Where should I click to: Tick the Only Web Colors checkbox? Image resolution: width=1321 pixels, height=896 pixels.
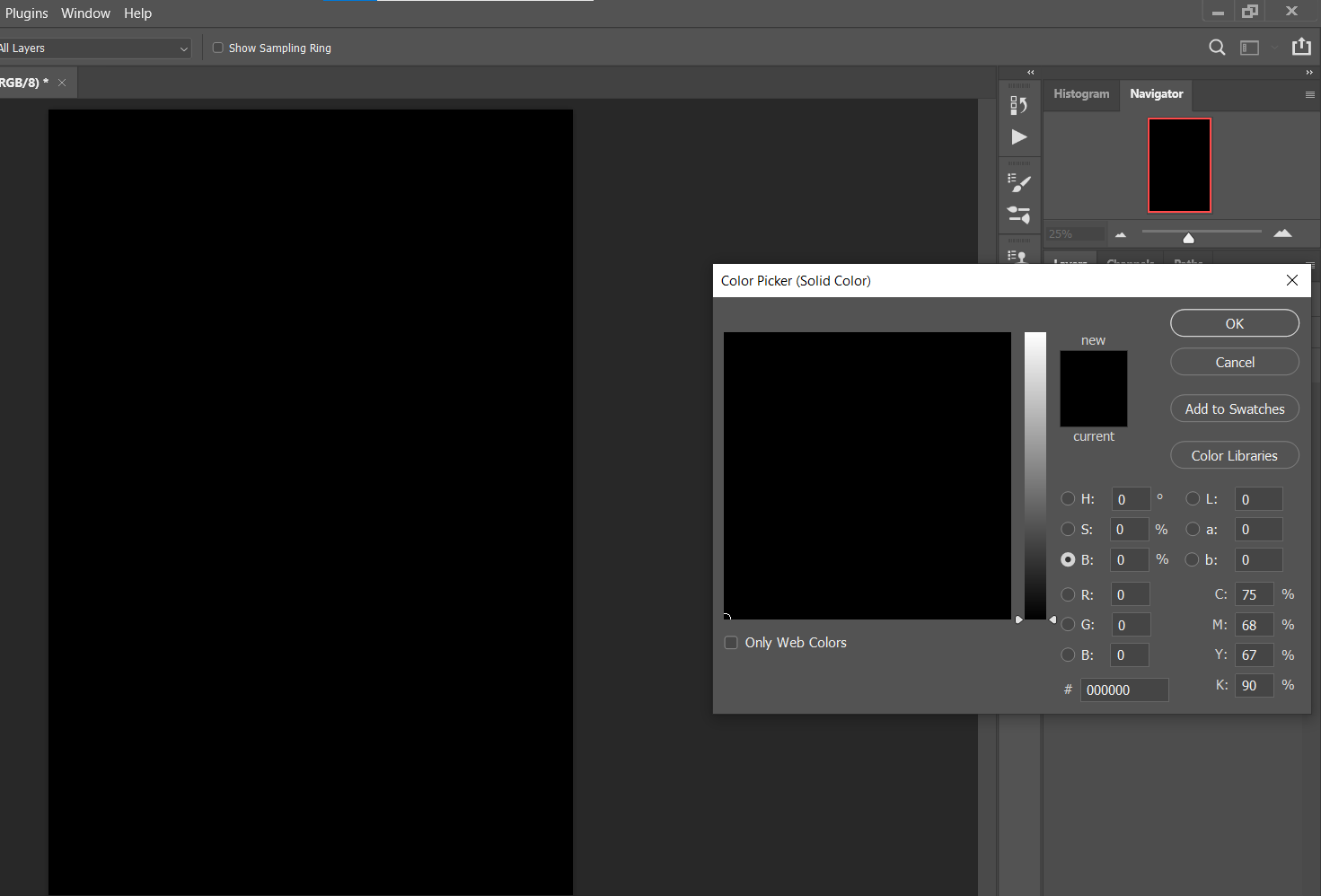pos(731,643)
